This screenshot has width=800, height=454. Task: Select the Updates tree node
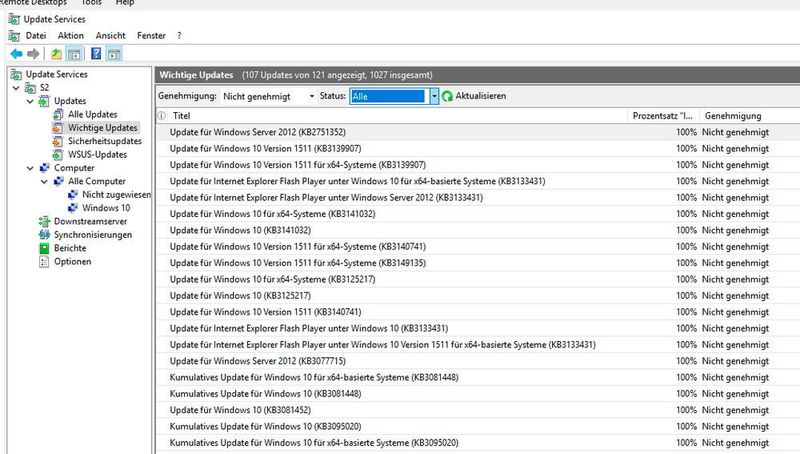(70, 101)
